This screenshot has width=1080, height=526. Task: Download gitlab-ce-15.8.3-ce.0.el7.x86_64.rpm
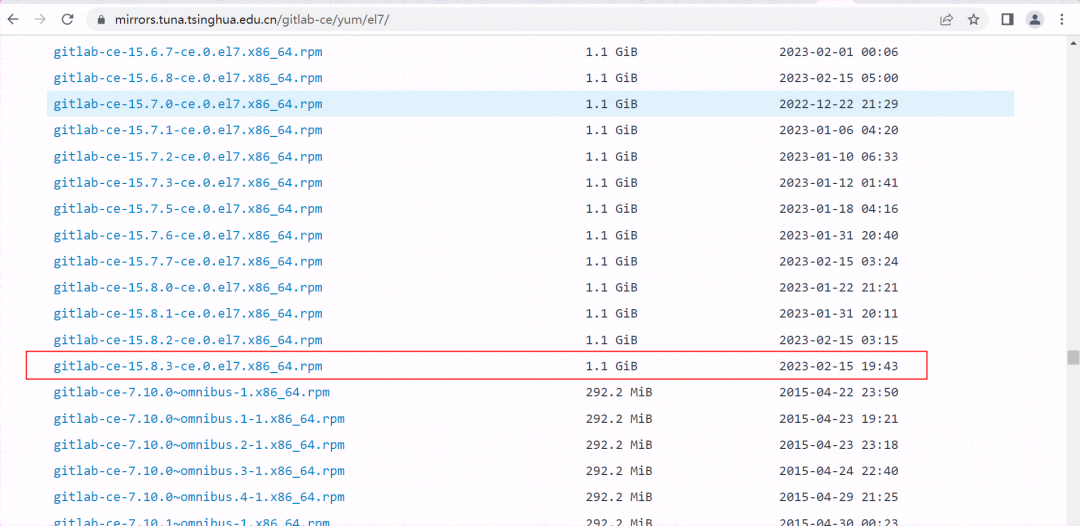(x=188, y=367)
